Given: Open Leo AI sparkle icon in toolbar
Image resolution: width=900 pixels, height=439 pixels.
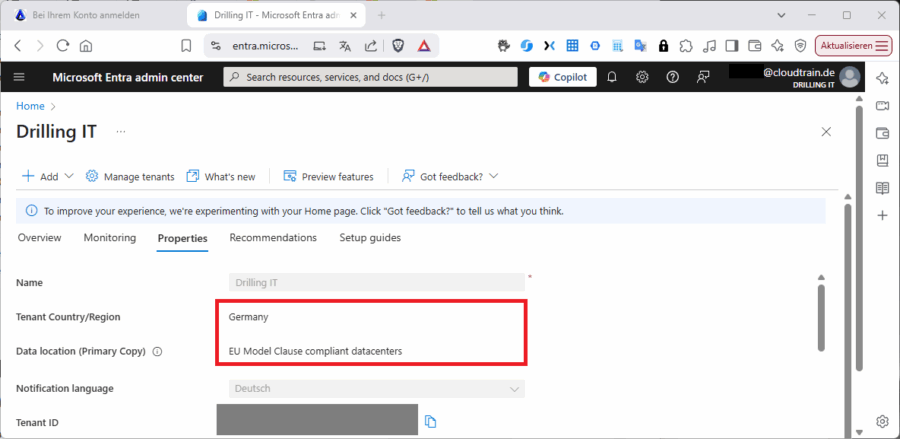Looking at the screenshot, I should [x=777, y=46].
